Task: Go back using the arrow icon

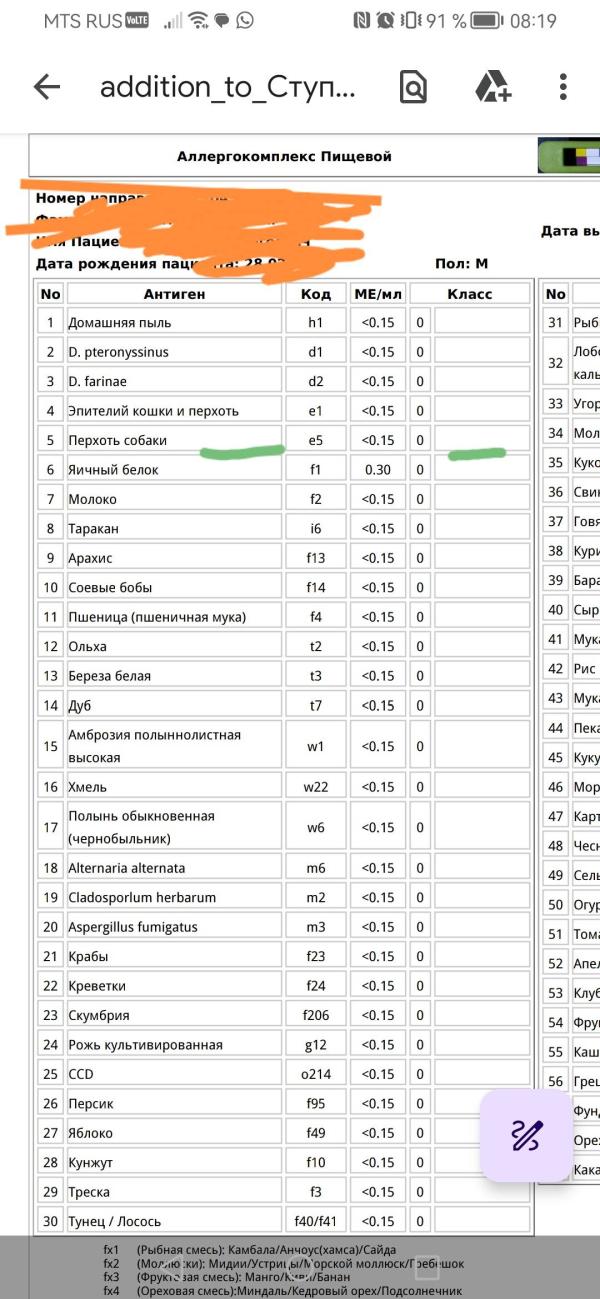Action: pyautogui.click(x=47, y=87)
